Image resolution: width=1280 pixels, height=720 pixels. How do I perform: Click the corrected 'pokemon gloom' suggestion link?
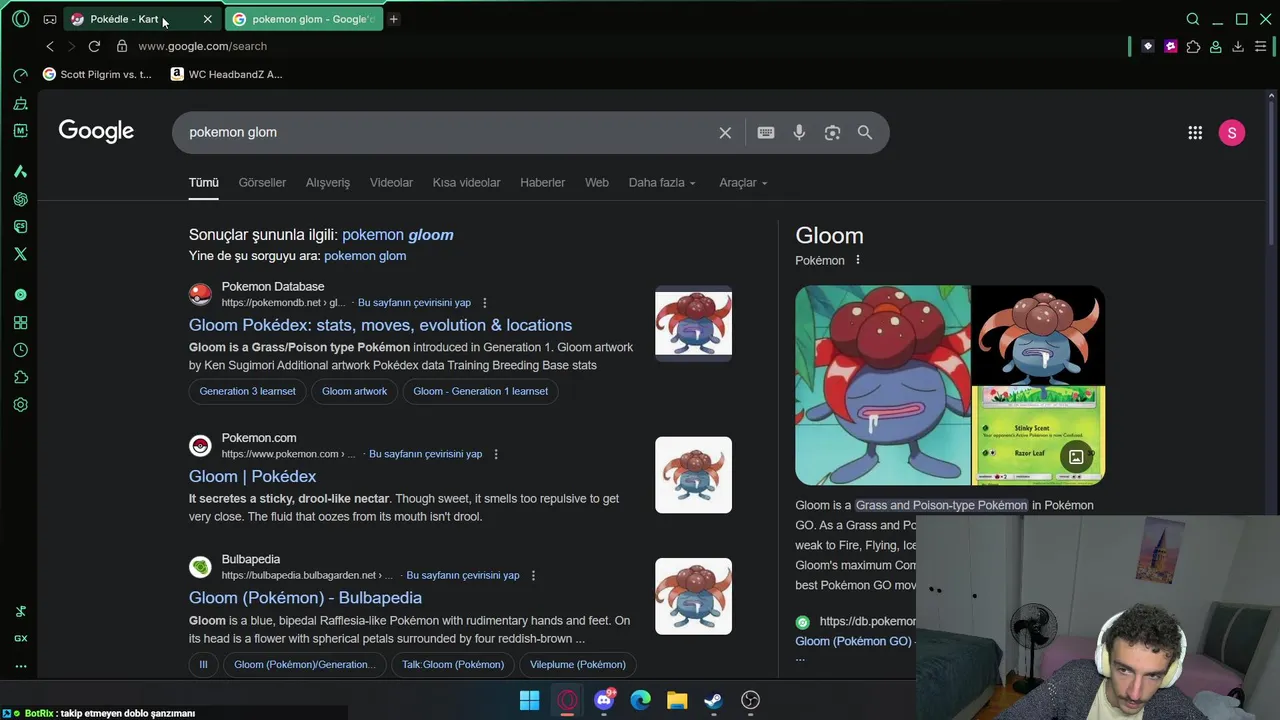[398, 235]
